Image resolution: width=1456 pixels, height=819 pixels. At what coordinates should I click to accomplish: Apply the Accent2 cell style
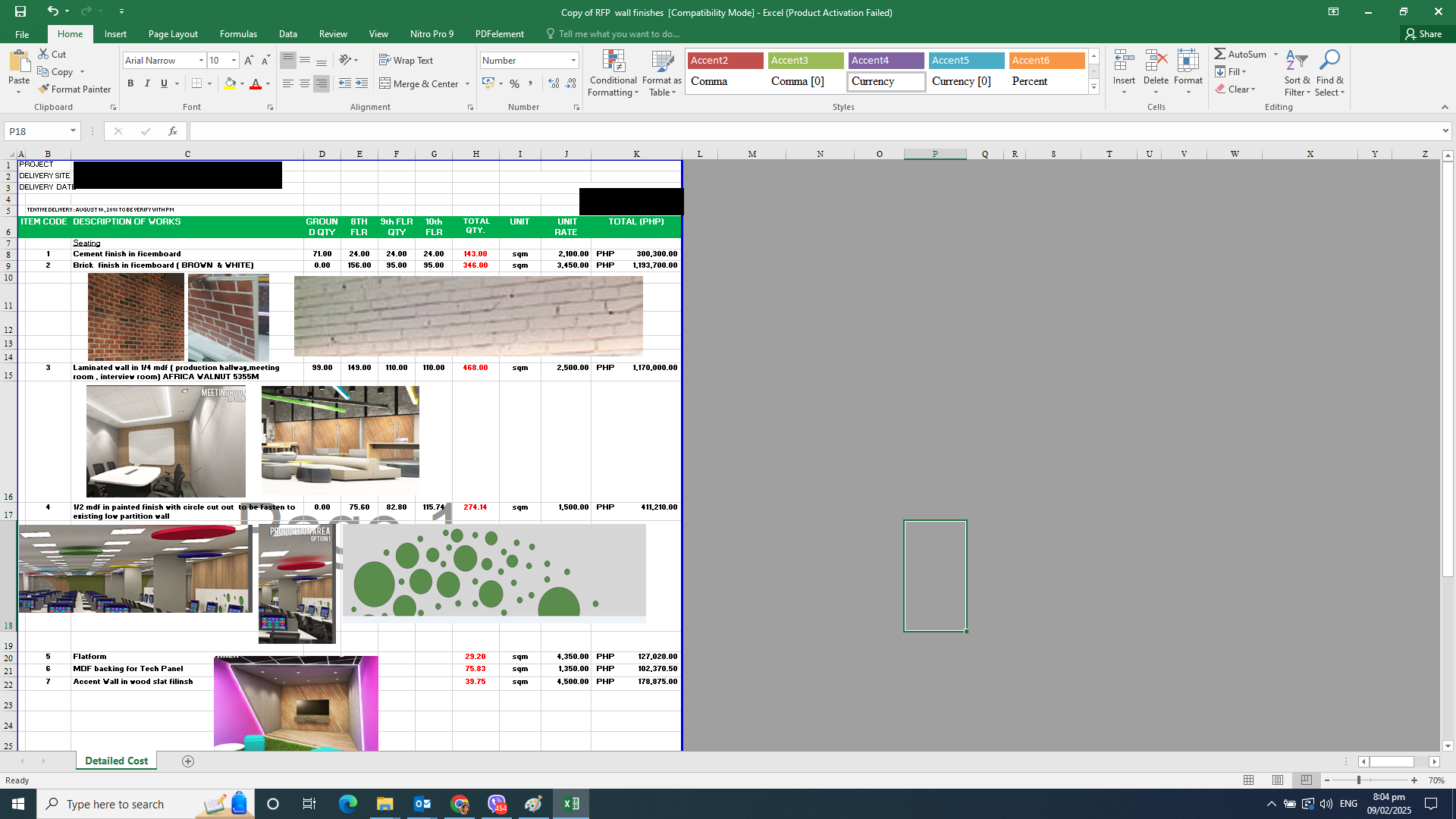pyautogui.click(x=724, y=60)
